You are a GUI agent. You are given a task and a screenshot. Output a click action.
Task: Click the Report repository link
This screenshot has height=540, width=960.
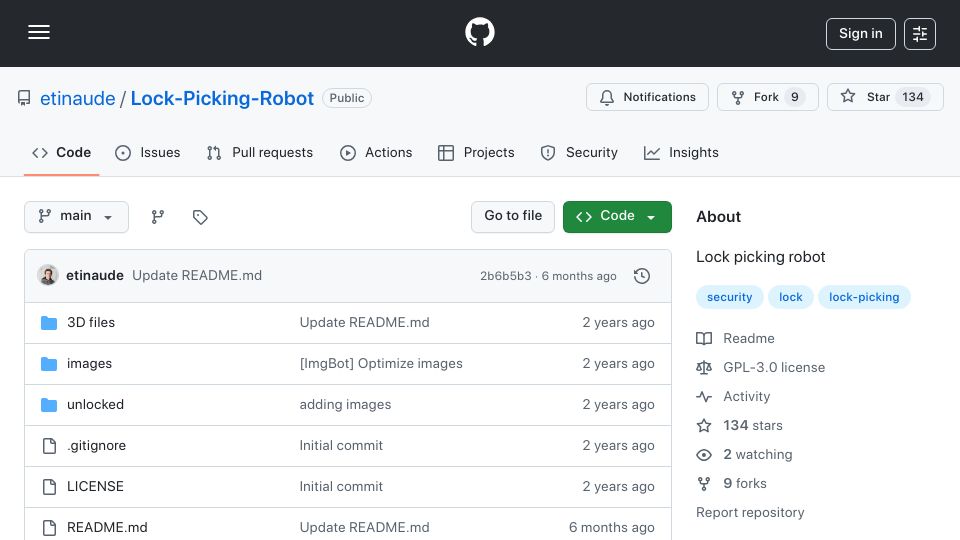click(x=750, y=512)
